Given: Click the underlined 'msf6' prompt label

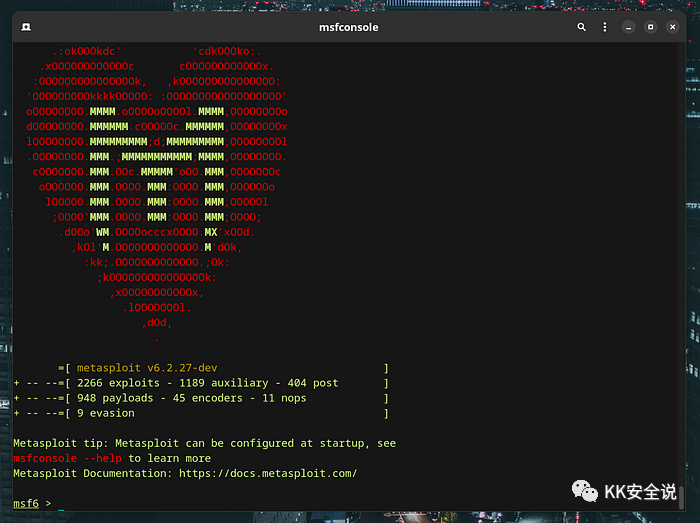Looking at the screenshot, I should (26, 503).
